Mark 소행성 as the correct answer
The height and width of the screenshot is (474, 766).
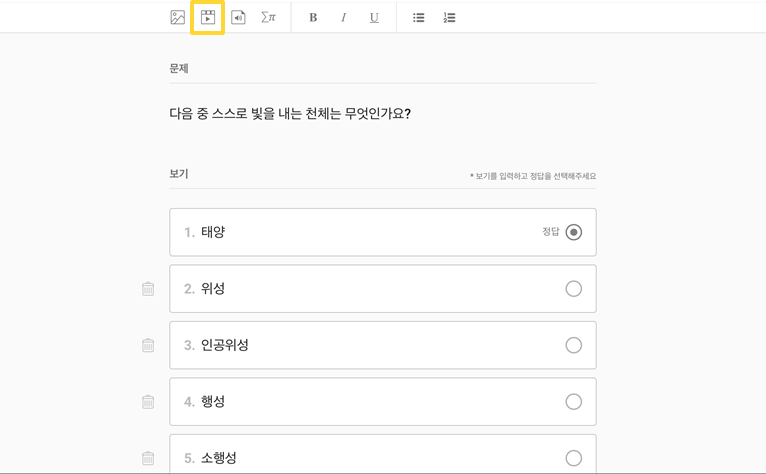(574, 458)
